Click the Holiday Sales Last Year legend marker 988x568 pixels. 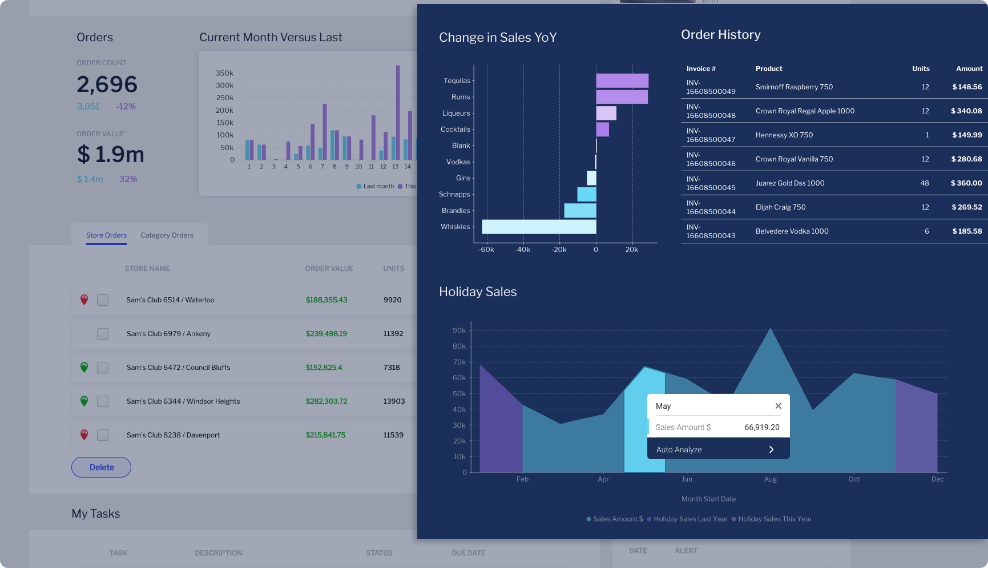click(x=649, y=519)
